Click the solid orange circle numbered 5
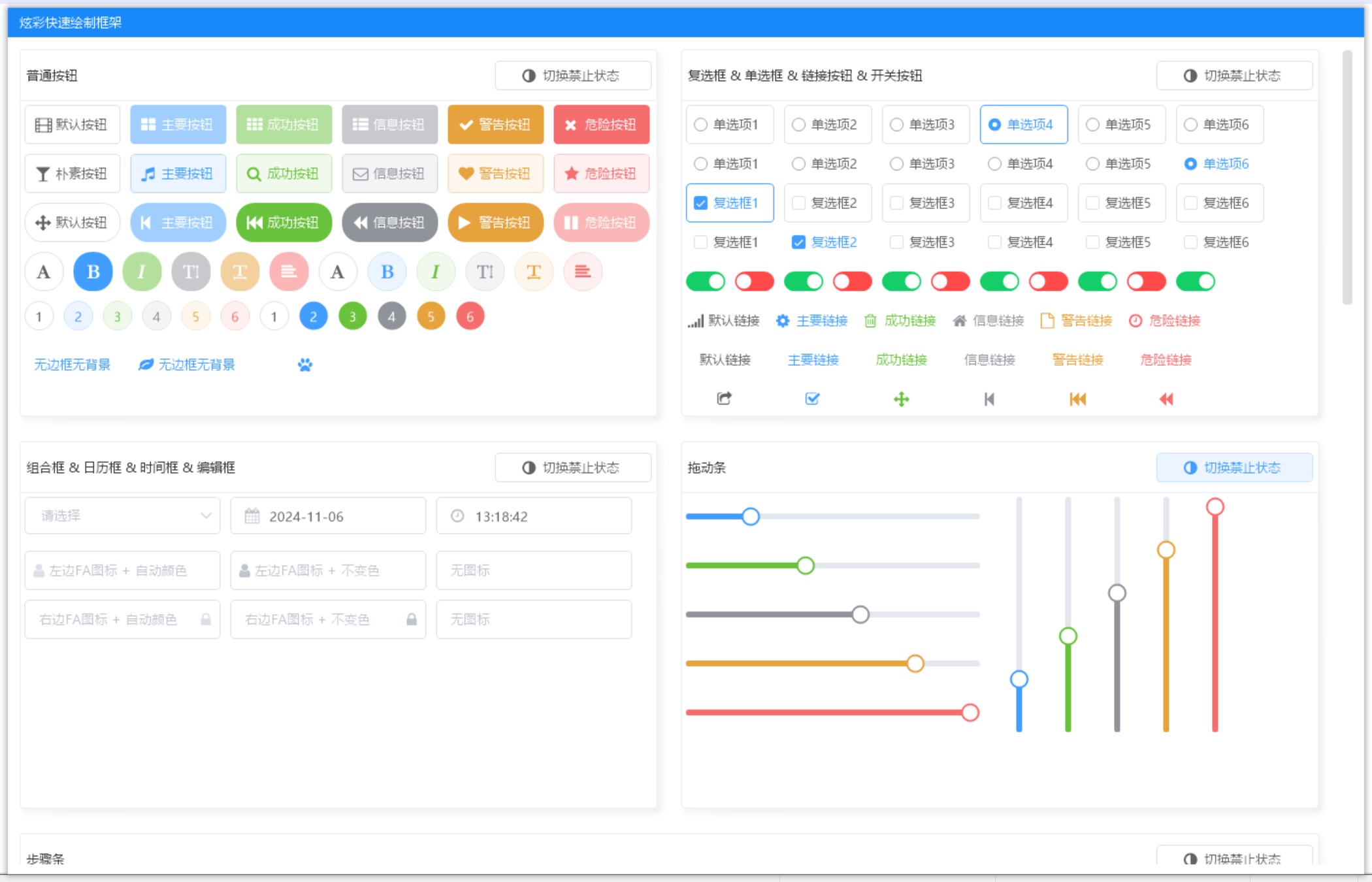This screenshot has width=1372, height=882. pos(431,317)
